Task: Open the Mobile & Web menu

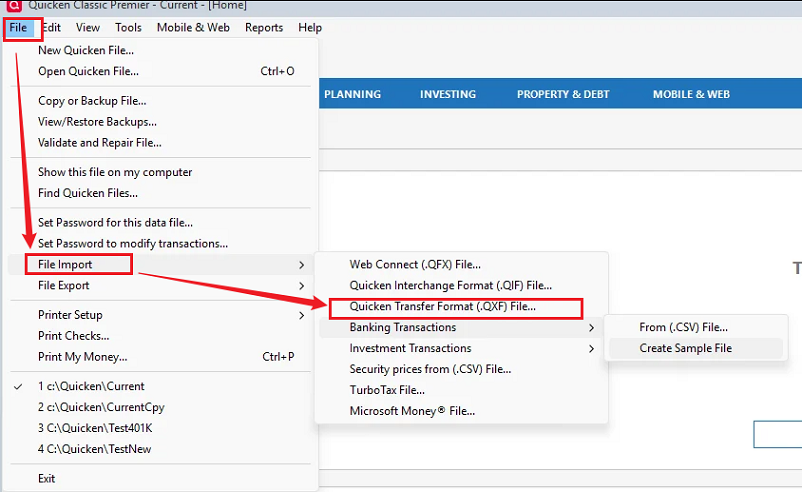Action: 193,28
